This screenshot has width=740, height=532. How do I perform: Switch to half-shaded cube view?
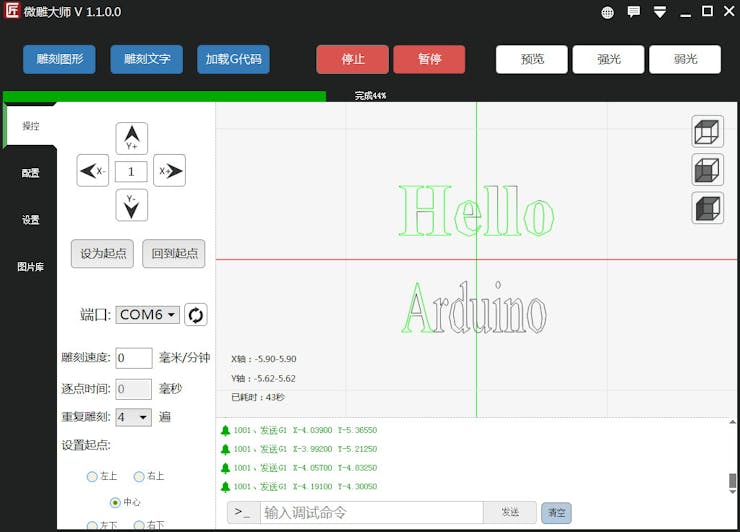pyautogui.click(x=707, y=169)
